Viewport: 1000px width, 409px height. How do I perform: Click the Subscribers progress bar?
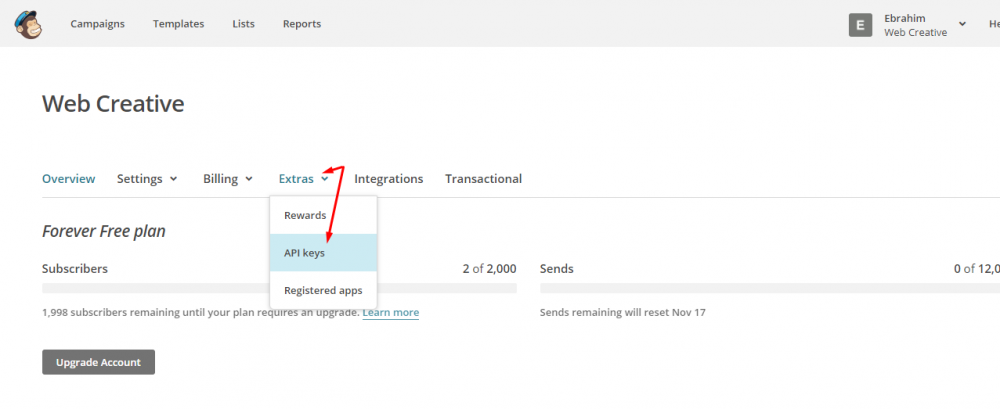coord(279,288)
